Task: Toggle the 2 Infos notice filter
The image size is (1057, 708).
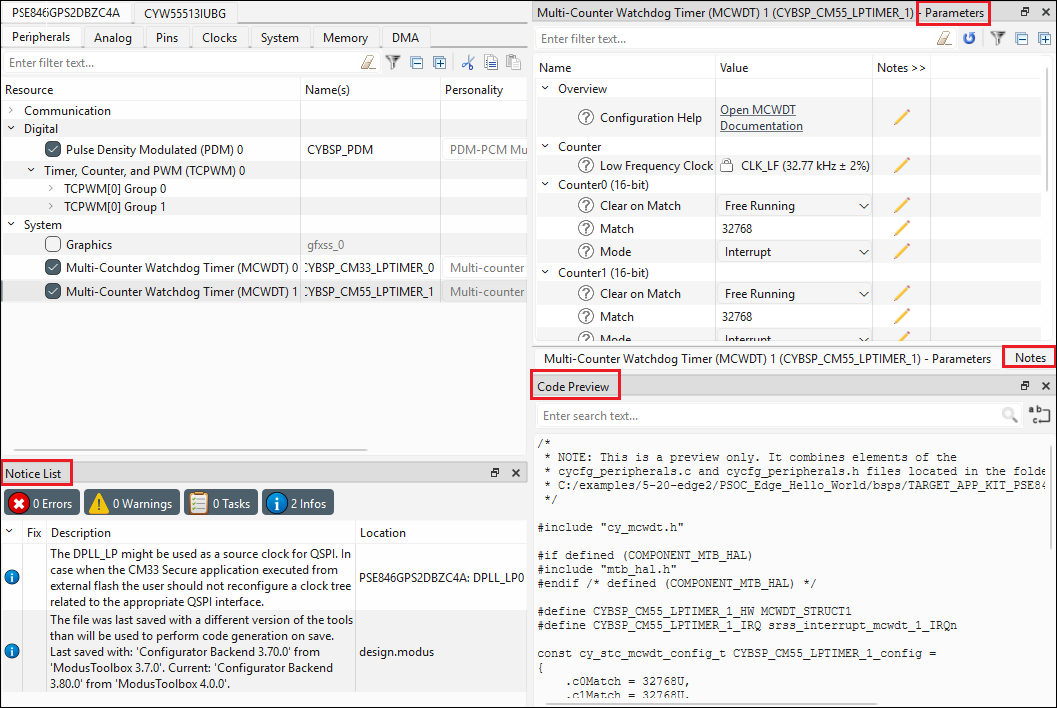Action: tap(298, 503)
